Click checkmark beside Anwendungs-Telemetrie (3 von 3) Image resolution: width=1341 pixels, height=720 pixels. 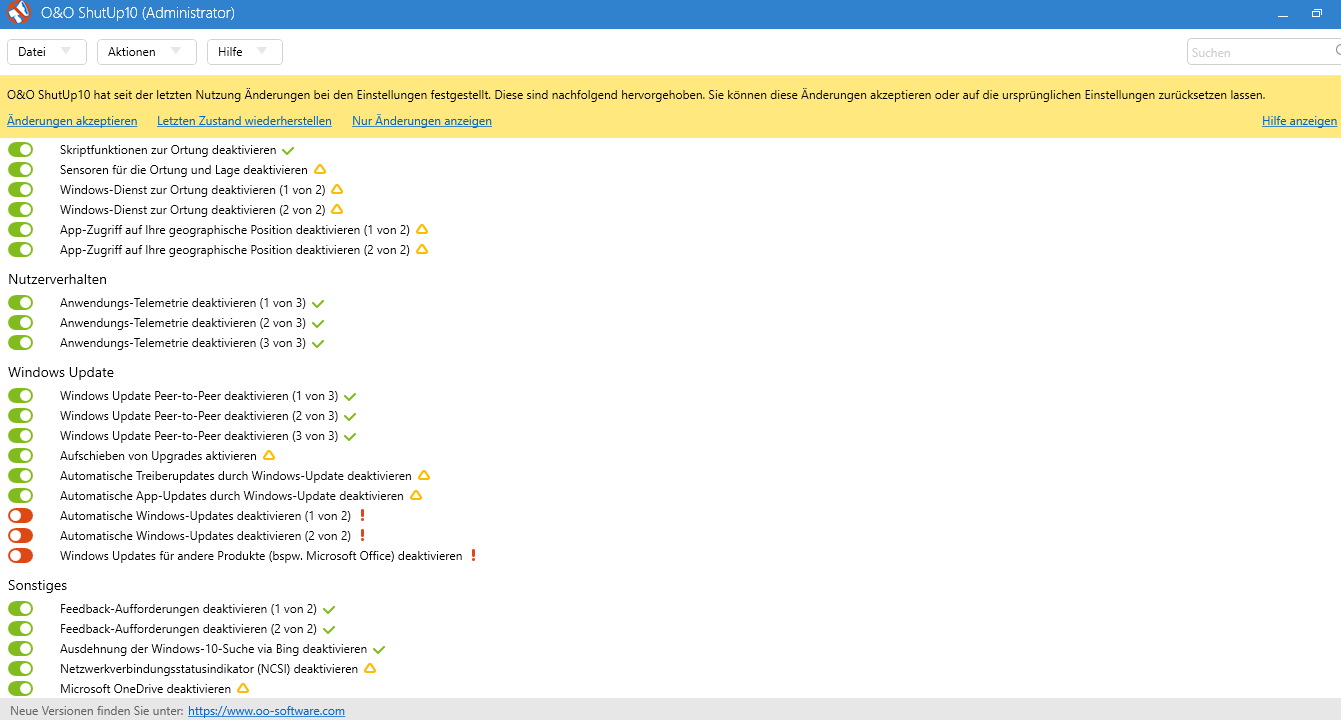point(318,343)
